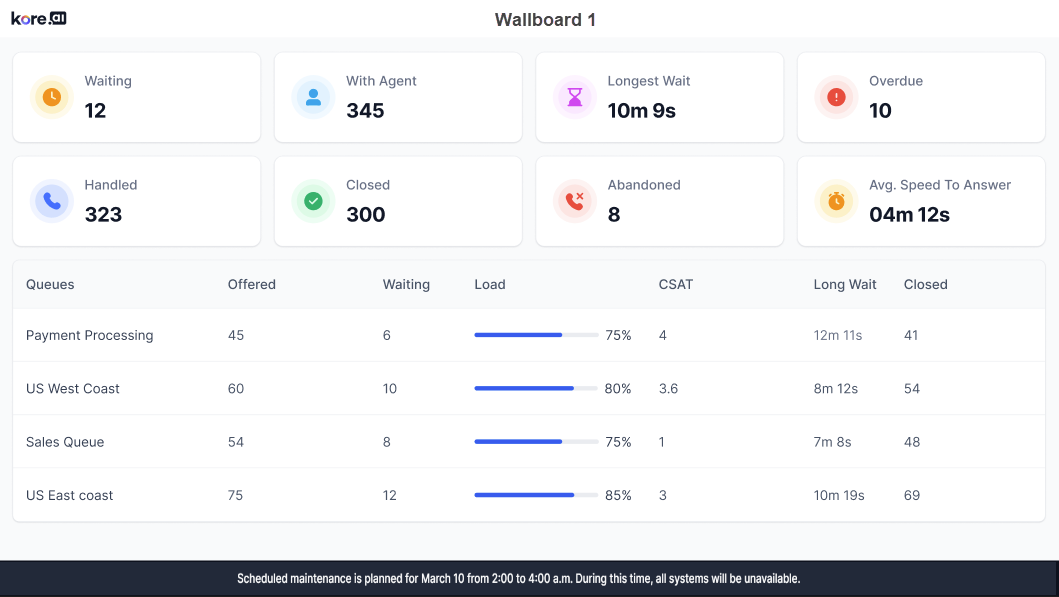Select the Payment Processing queue row
1059x597 pixels.
pyautogui.click(x=90, y=336)
